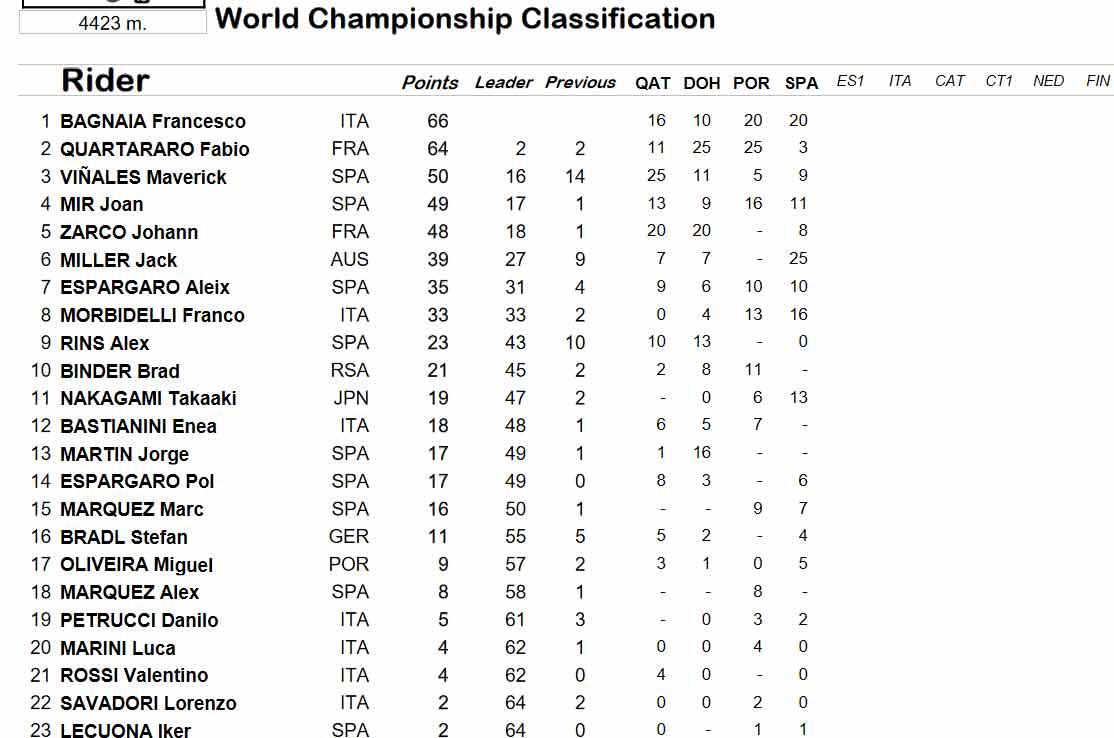Screen dimensions: 1114x738
Task: Click MARQUEZ Marc rider name
Action: [131, 509]
